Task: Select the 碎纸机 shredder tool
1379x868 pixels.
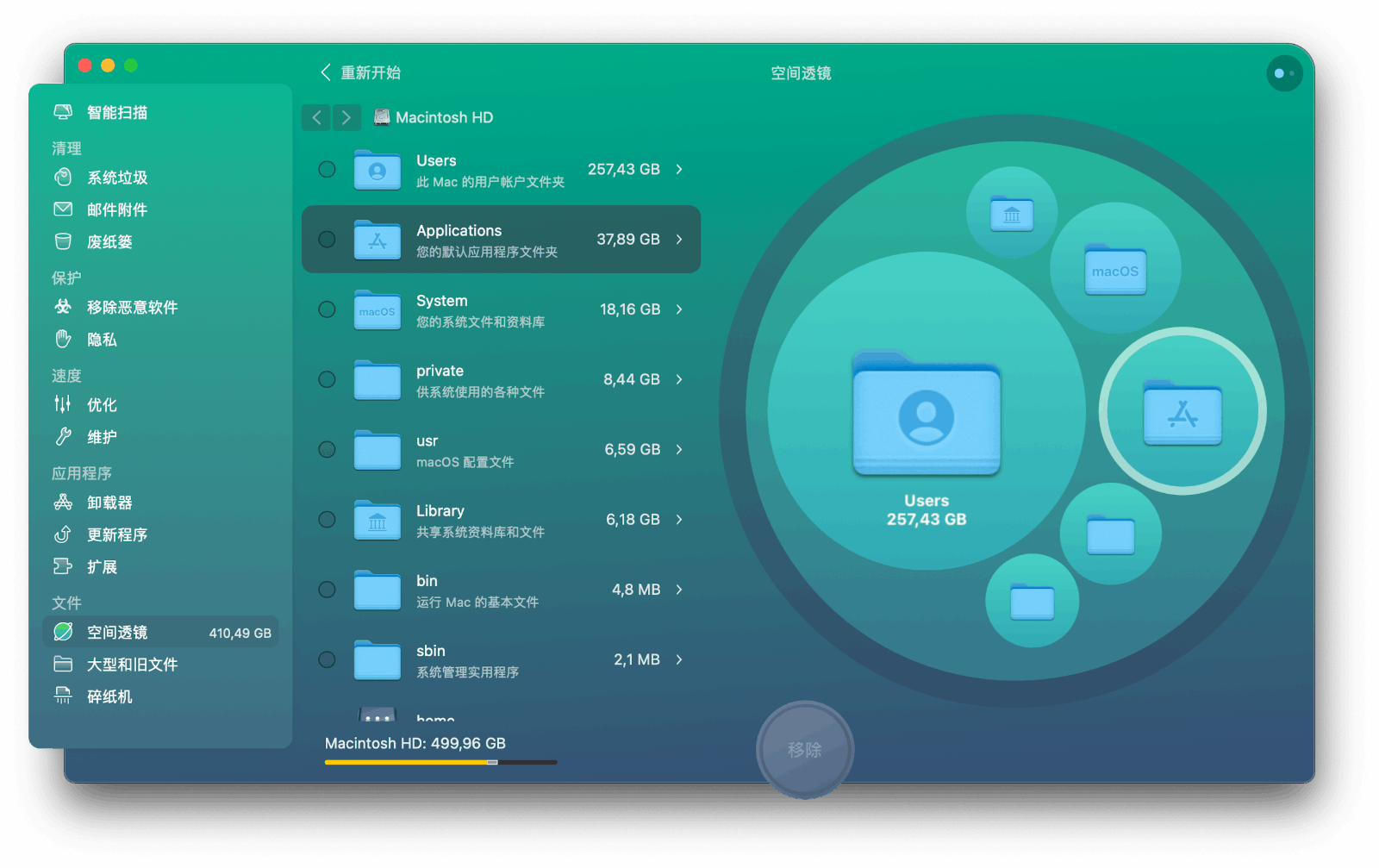Action: coord(109,696)
